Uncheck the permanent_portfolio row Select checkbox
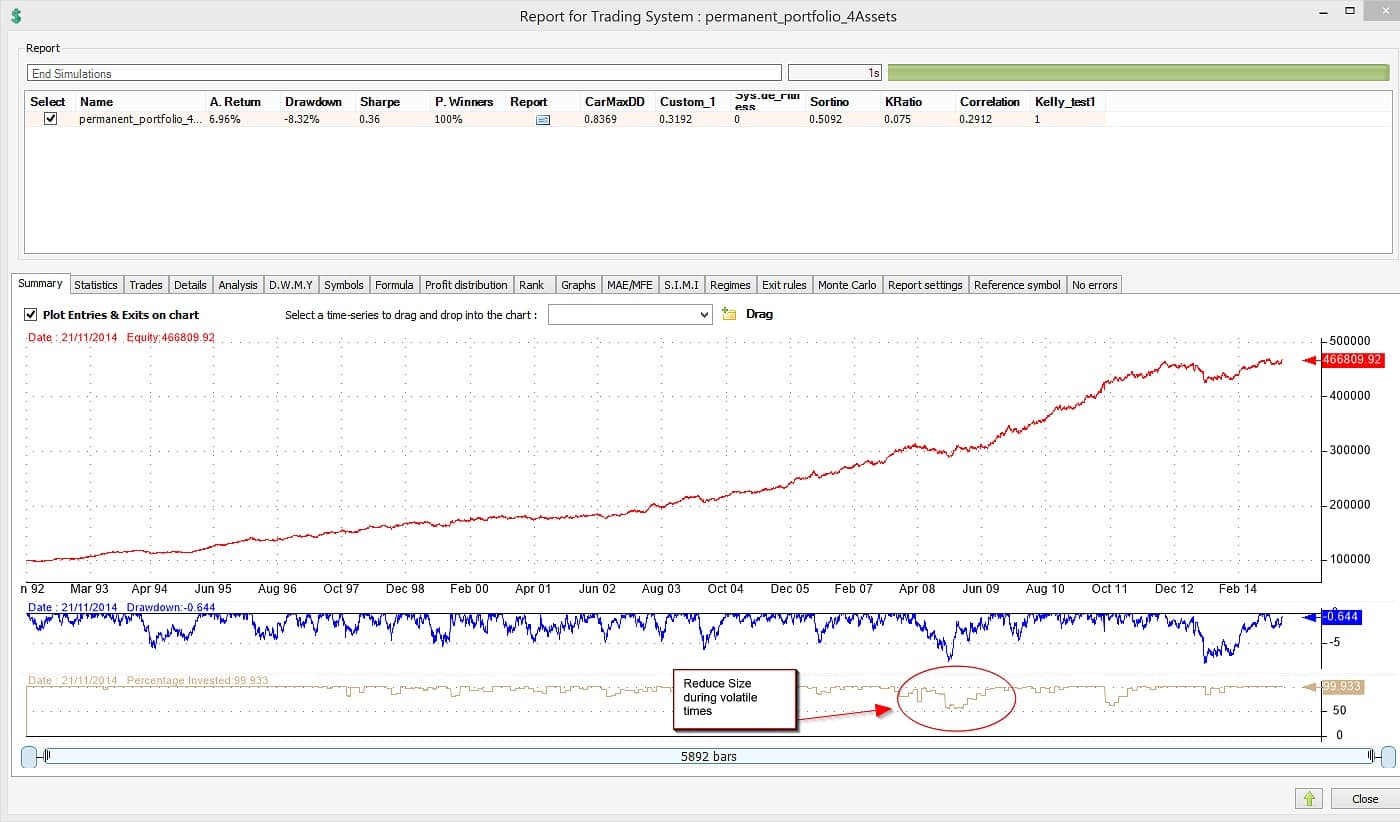Viewport: 1400px width, 822px height. pos(51,118)
